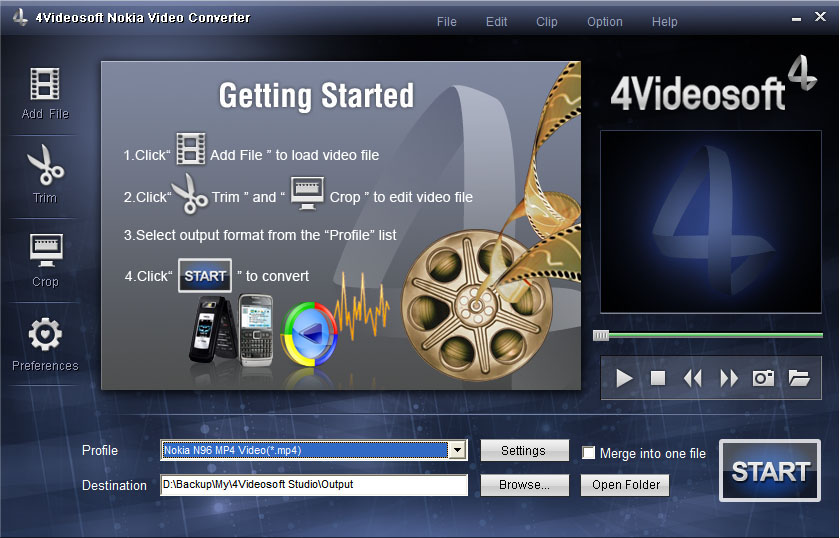Click the Destination path input field

click(314, 485)
